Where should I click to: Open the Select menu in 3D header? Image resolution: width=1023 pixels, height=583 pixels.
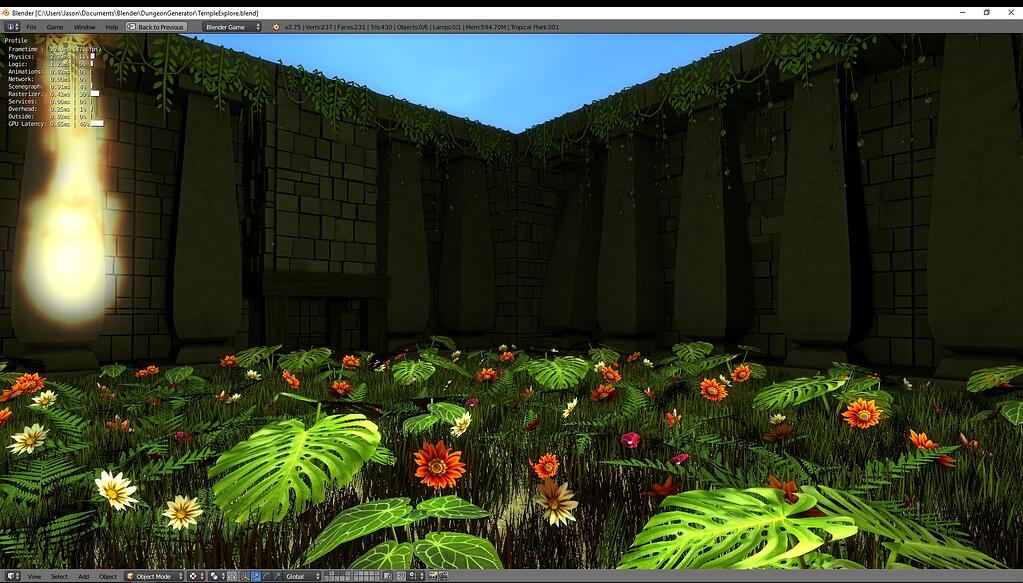(59, 576)
